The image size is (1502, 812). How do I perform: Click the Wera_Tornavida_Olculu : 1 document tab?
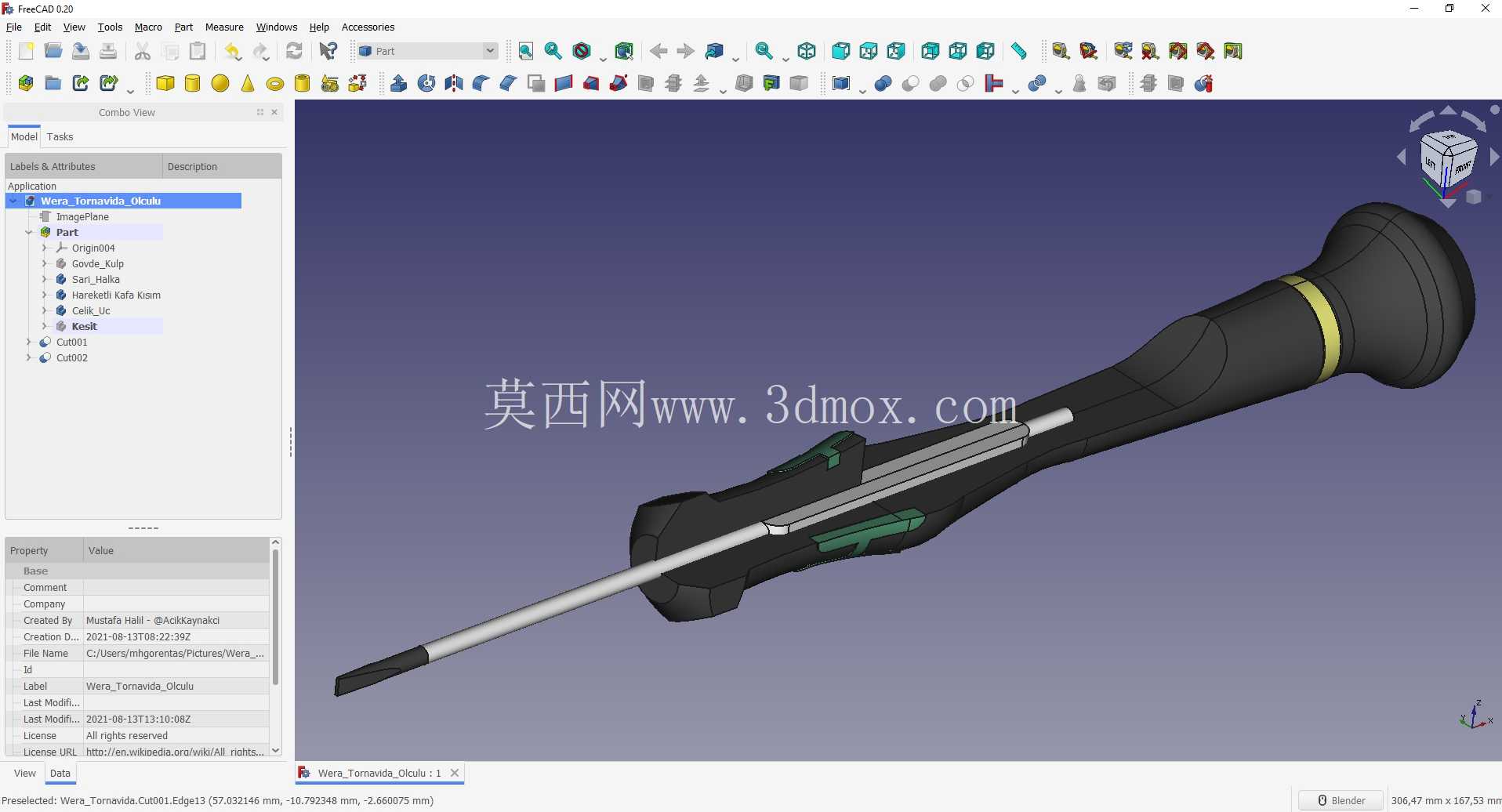tap(379, 773)
